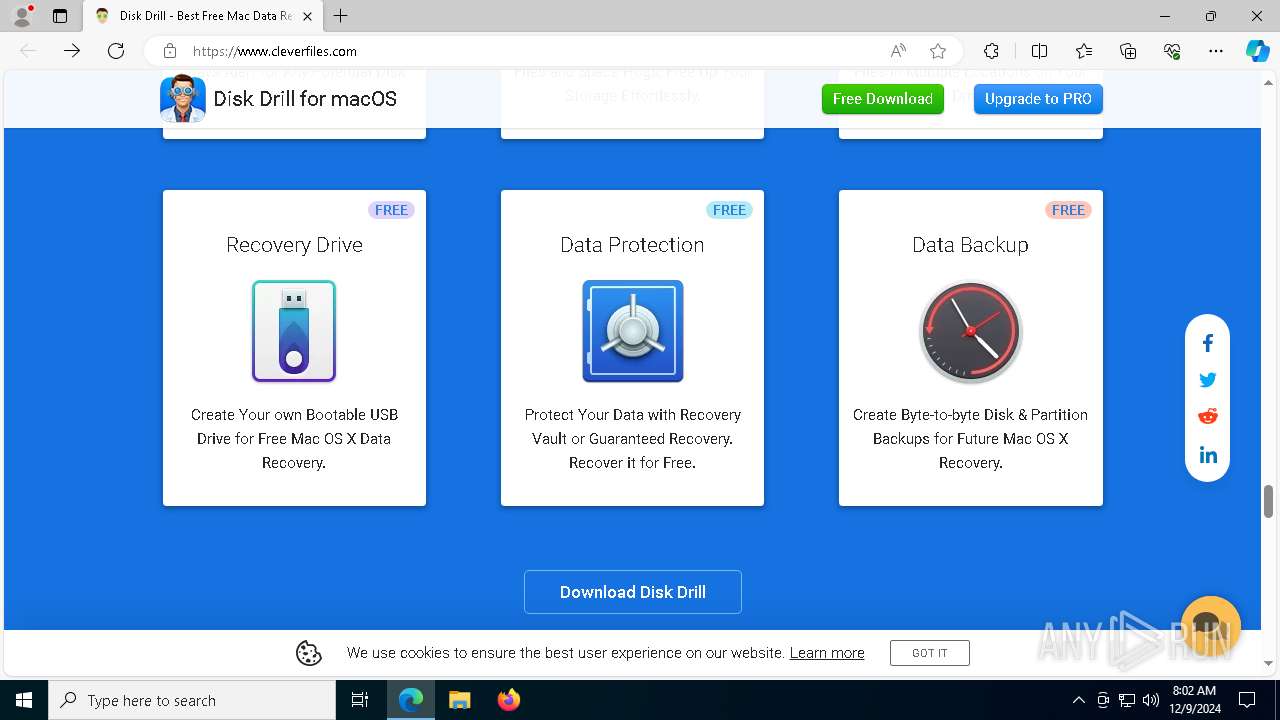Image resolution: width=1280 pixels, height=720 pixels.
Task: Click the Disk Drill for macOS title
Action: pyautogui.click(x=305, y=99)
